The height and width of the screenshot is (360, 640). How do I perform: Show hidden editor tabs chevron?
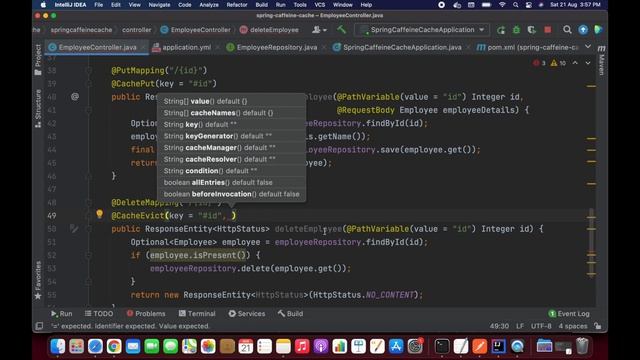pos(588,47)
